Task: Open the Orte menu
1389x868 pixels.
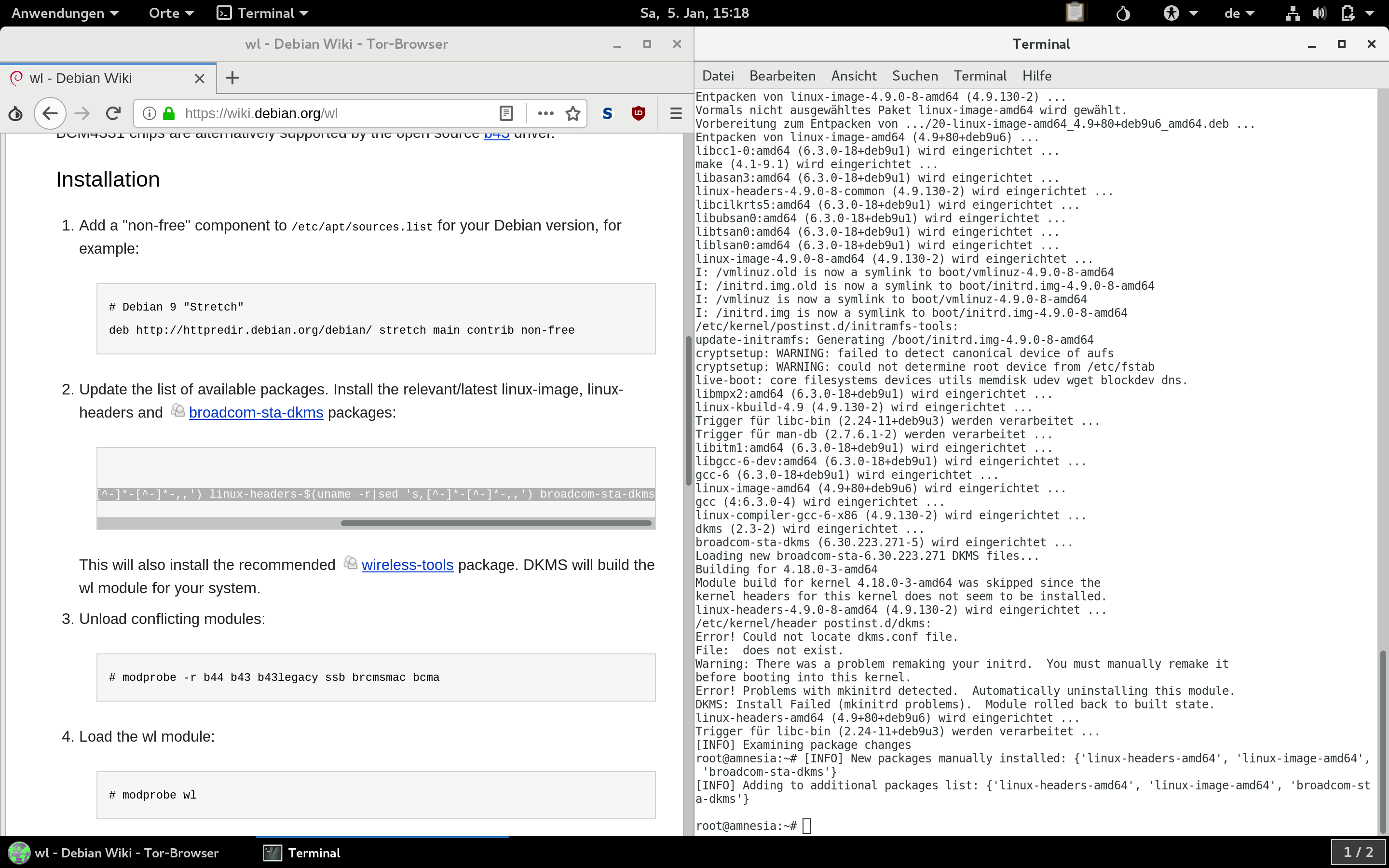Action: click(171, 13)
